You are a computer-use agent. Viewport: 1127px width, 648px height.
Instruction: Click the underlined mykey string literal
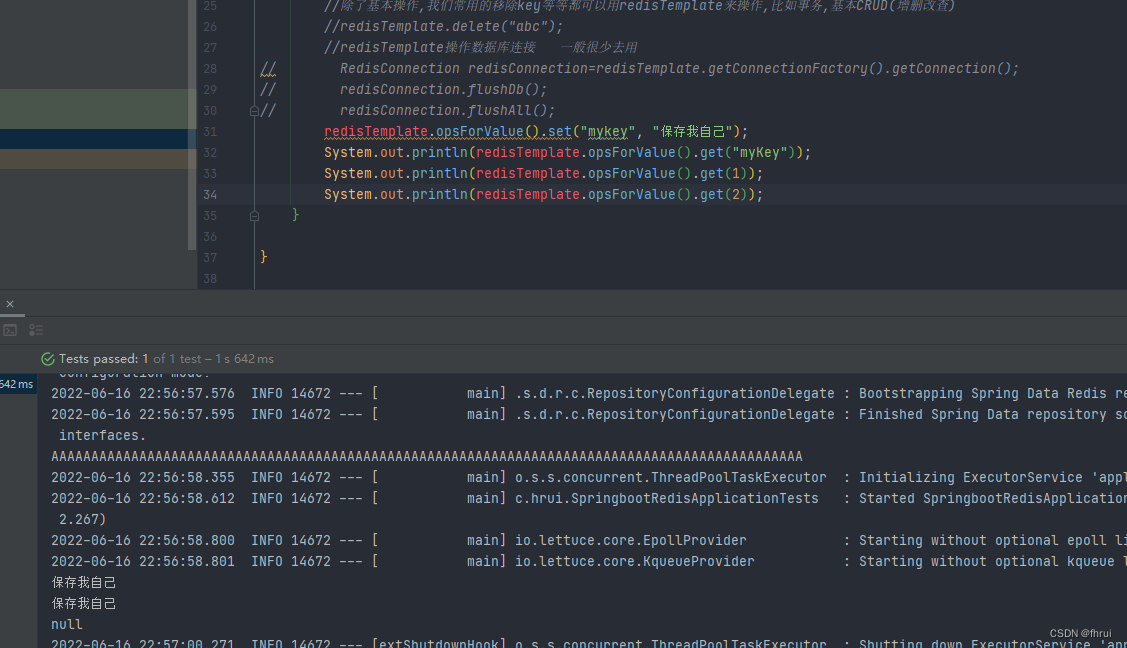click(603, 131)
